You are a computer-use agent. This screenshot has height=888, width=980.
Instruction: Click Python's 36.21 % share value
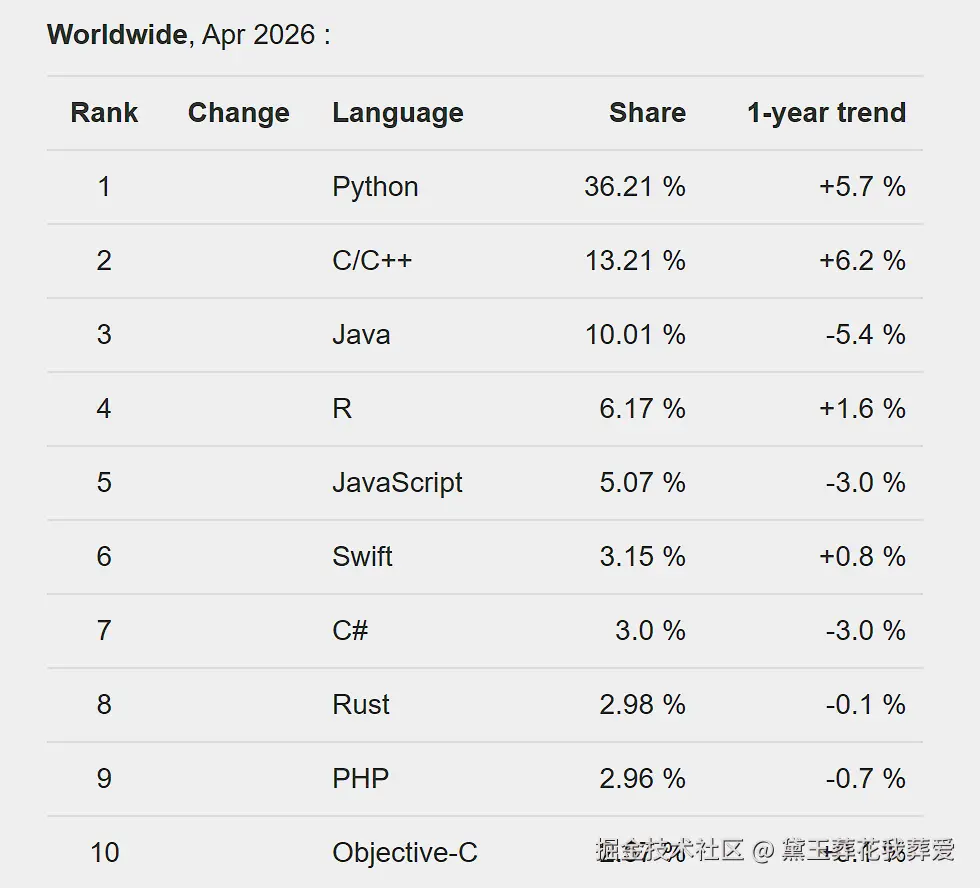(635, 187)
